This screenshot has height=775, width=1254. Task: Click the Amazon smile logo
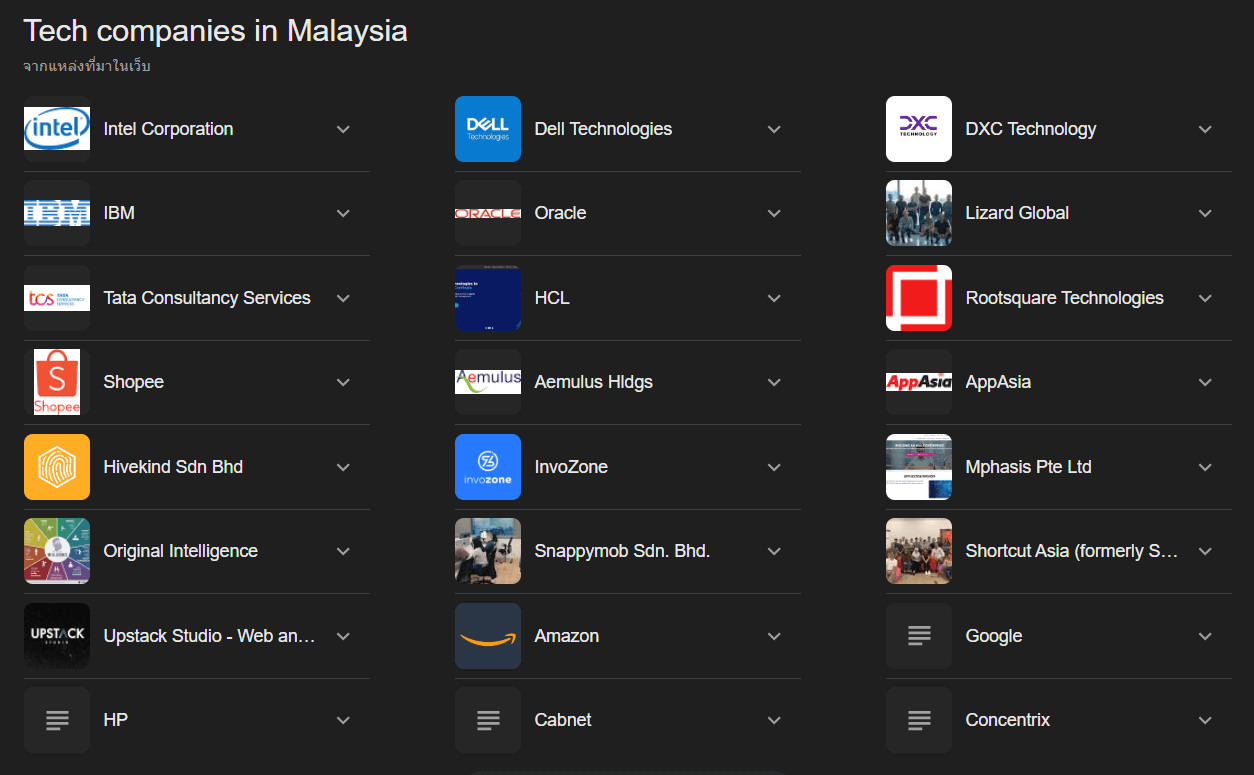[x=488, y=636]
